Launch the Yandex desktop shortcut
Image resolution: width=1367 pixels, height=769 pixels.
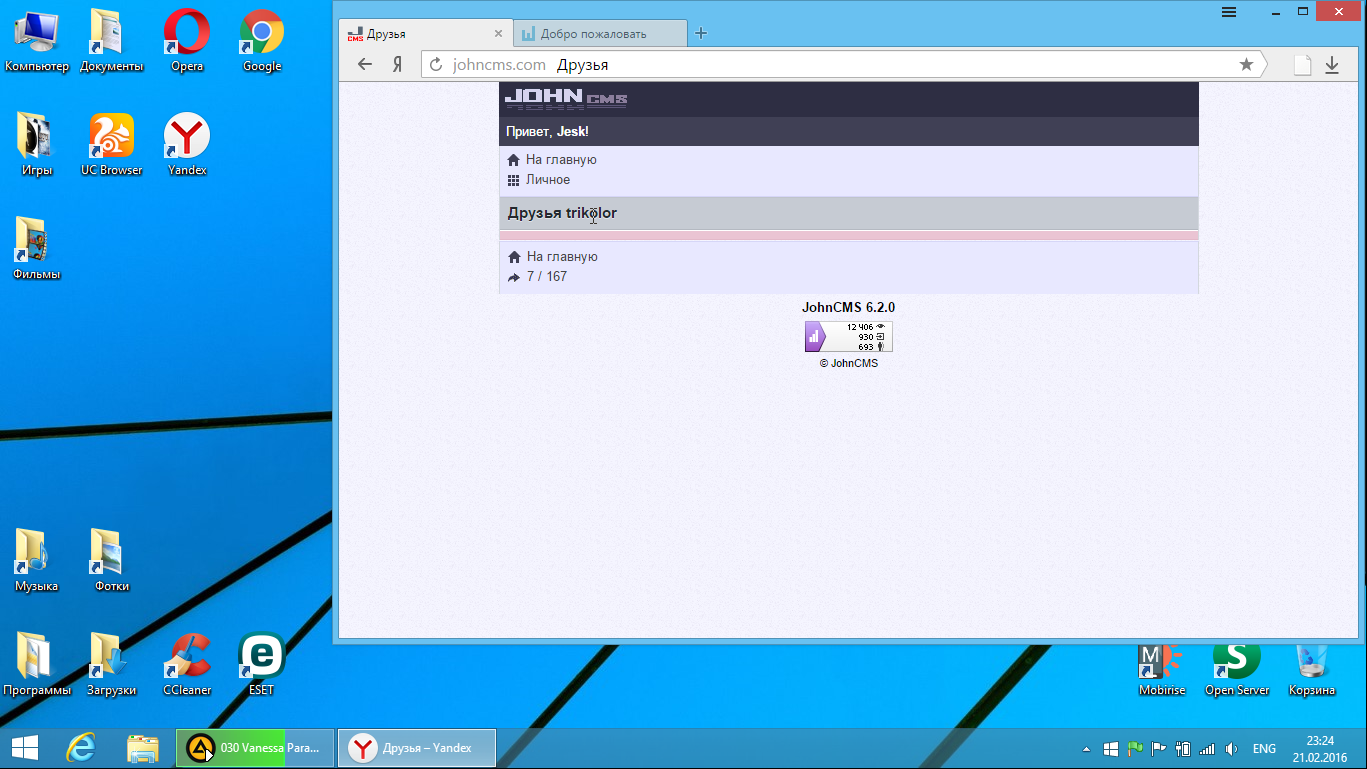[187, 145]
